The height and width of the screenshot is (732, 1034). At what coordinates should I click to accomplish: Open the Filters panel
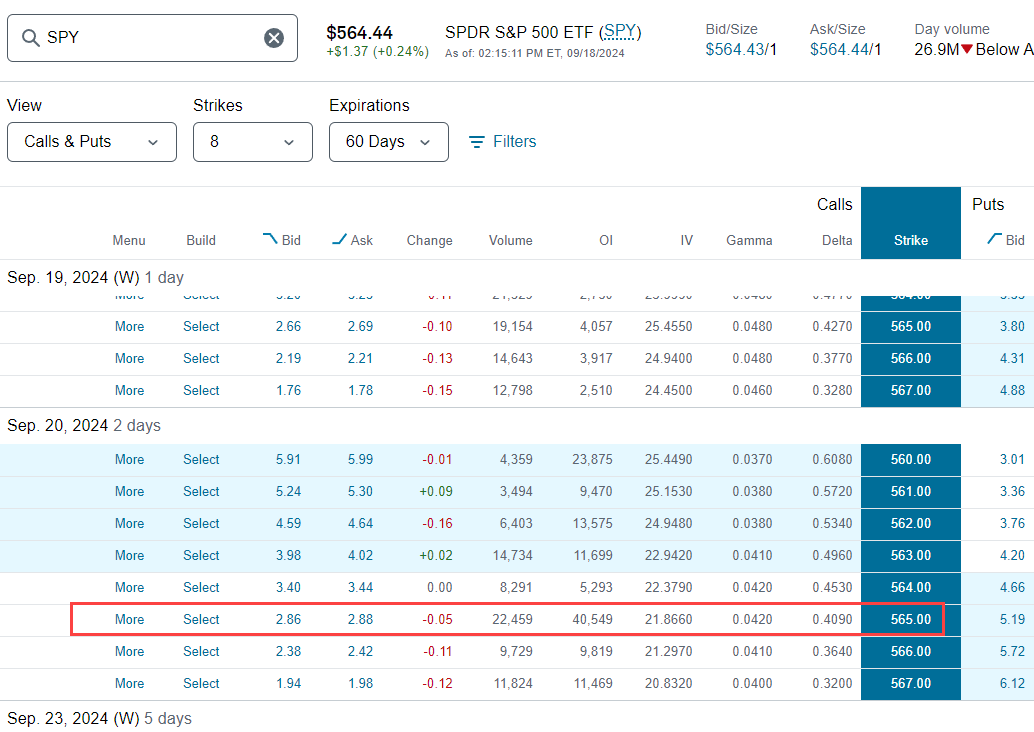pyautogui.click(x=502, y=142)
